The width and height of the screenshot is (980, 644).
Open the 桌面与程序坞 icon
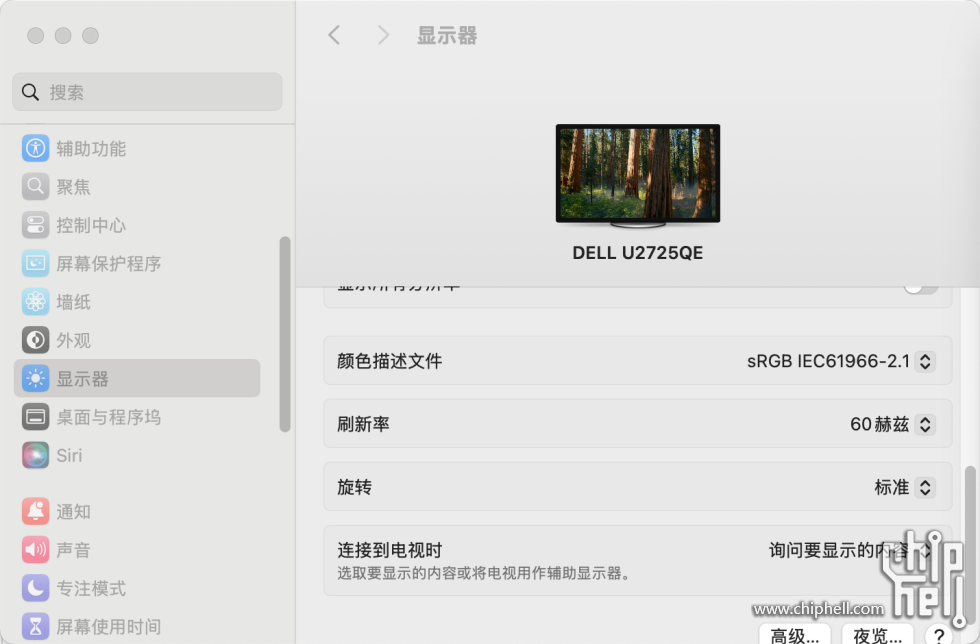(36, 417)
